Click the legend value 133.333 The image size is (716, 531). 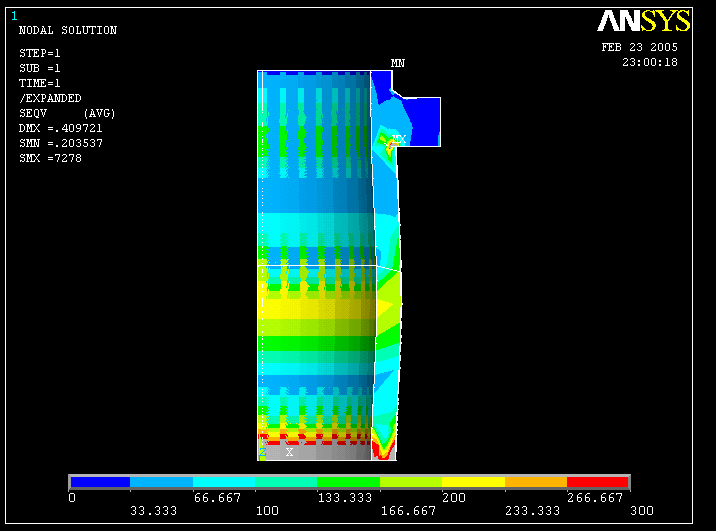pyautogui.click(x=345, y=498)
